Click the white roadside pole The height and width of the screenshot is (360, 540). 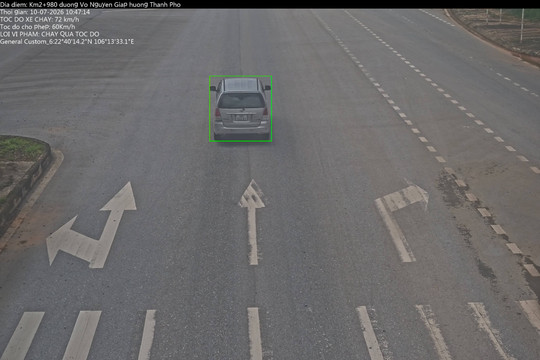(522, 25)
